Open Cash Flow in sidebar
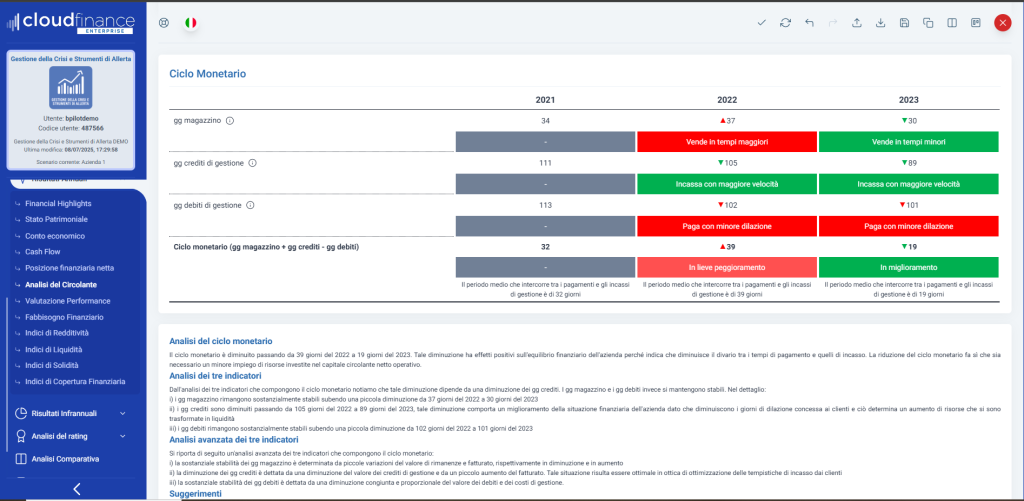This screenshot has height=501, width=1024. point(43,251)
